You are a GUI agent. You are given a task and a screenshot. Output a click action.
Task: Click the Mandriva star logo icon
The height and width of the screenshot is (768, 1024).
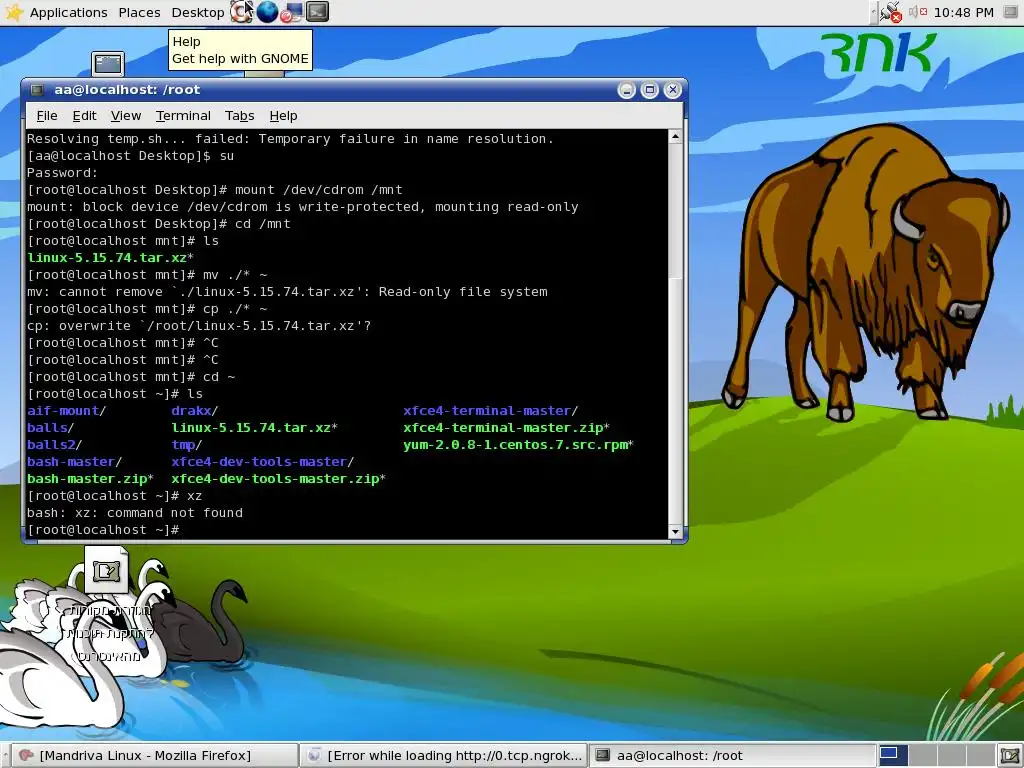(x=13, y=12)
